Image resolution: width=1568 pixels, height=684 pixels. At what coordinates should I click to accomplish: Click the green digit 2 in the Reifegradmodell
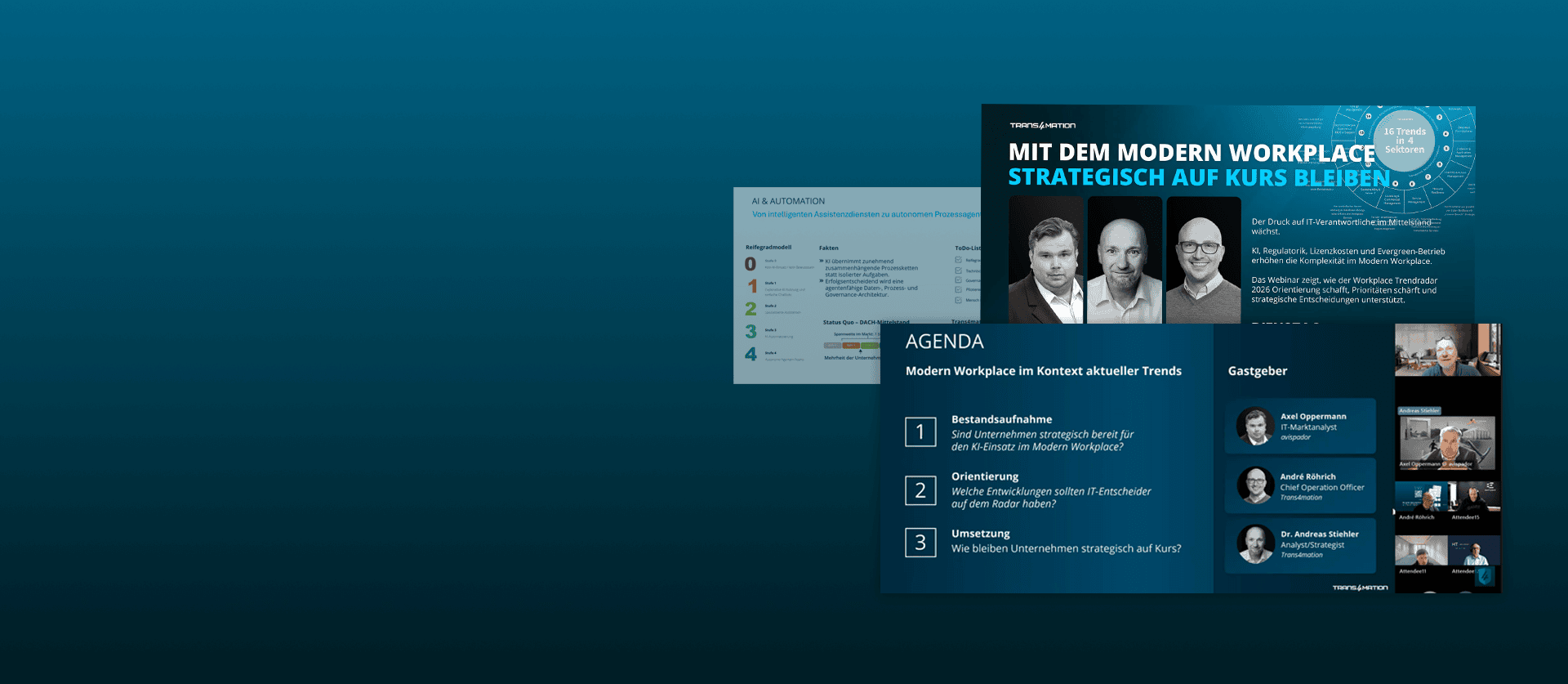click(751, 309)
